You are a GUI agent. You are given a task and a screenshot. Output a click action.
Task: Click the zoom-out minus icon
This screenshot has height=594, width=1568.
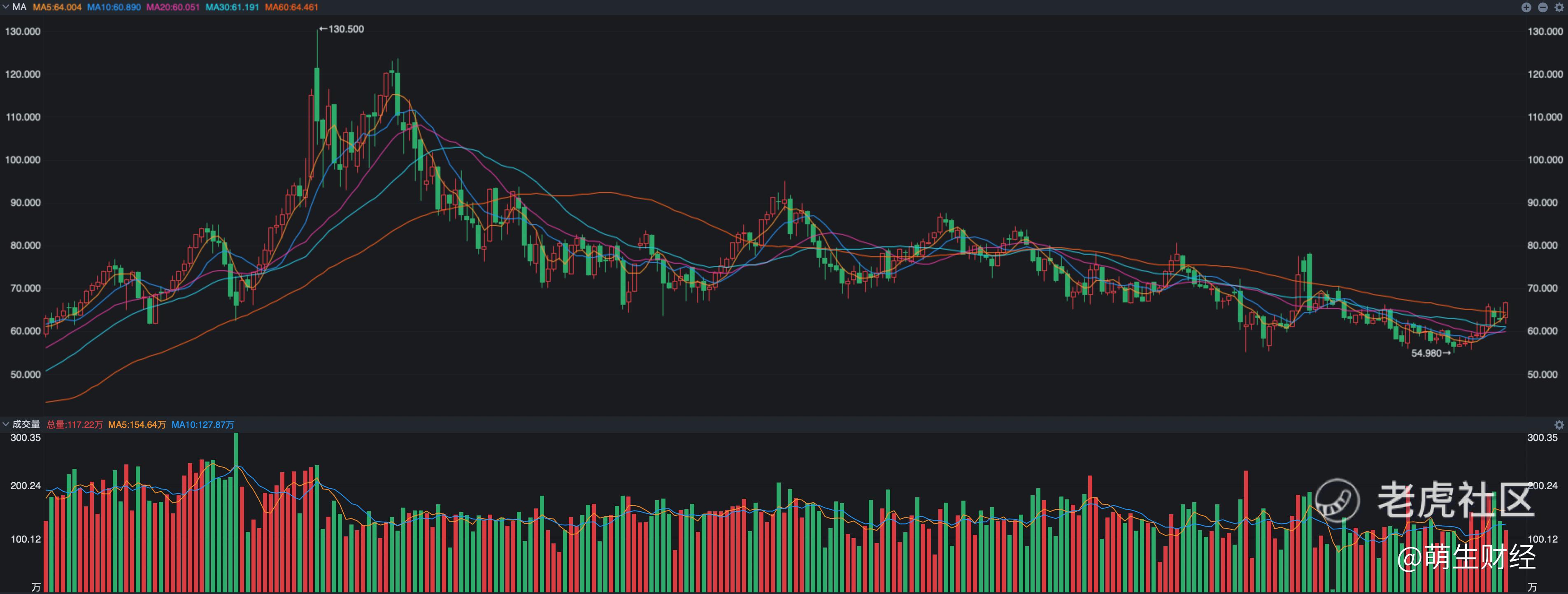[x=1542, y=7]
